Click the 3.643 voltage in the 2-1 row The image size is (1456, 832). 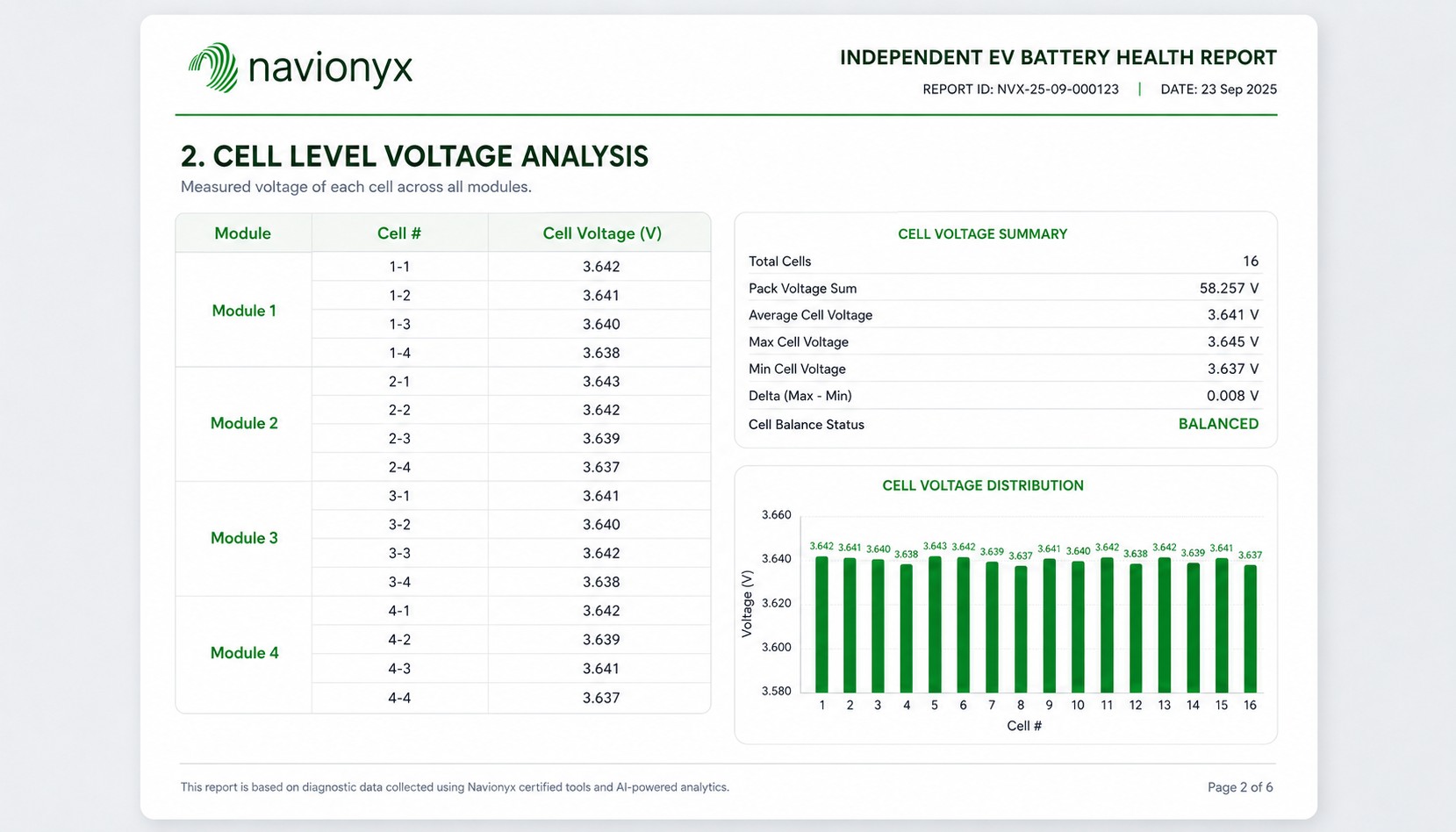pyautogui.click(x=601, y=382)
